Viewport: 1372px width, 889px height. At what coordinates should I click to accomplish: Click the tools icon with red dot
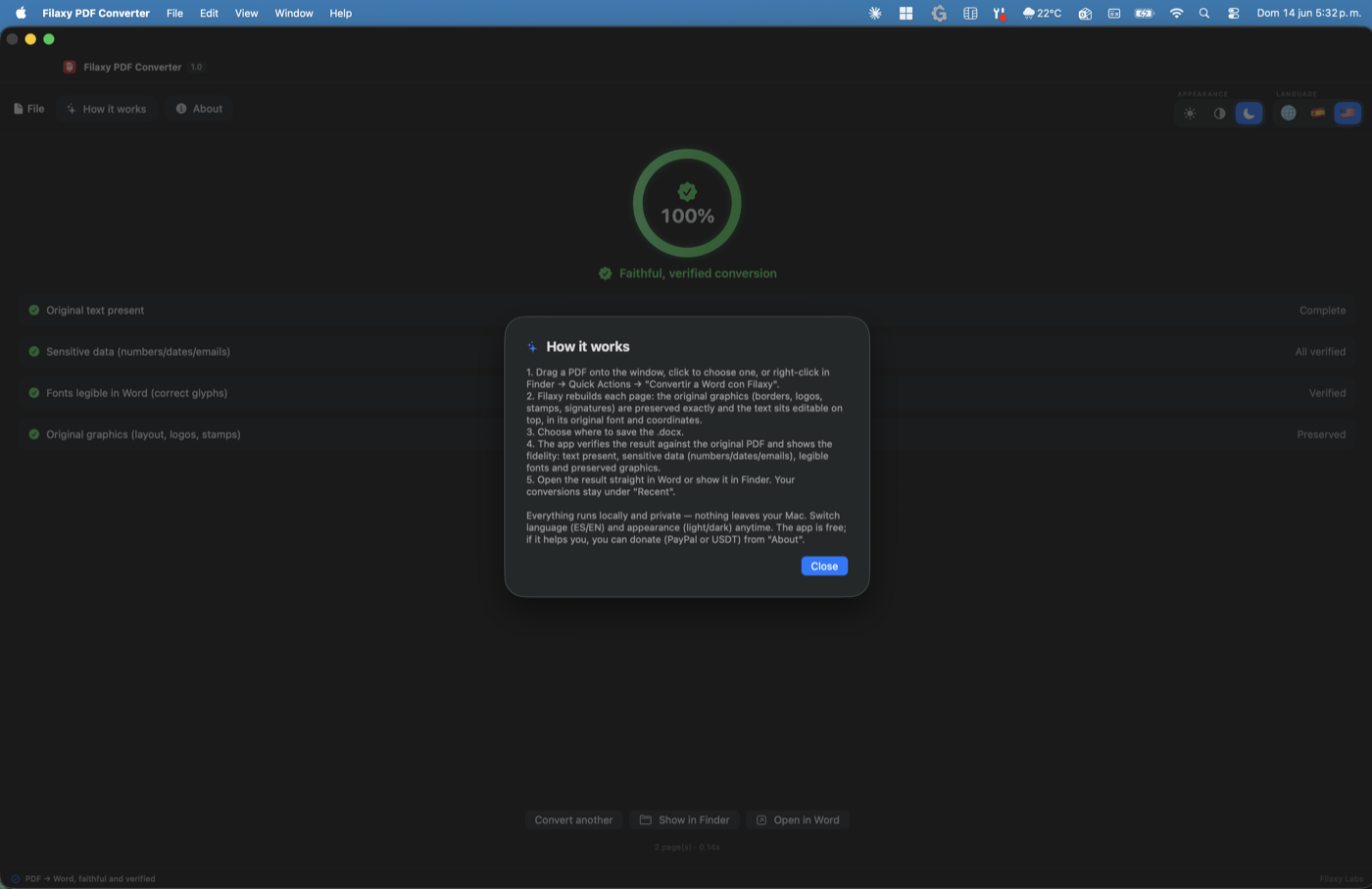(1000, 14)
